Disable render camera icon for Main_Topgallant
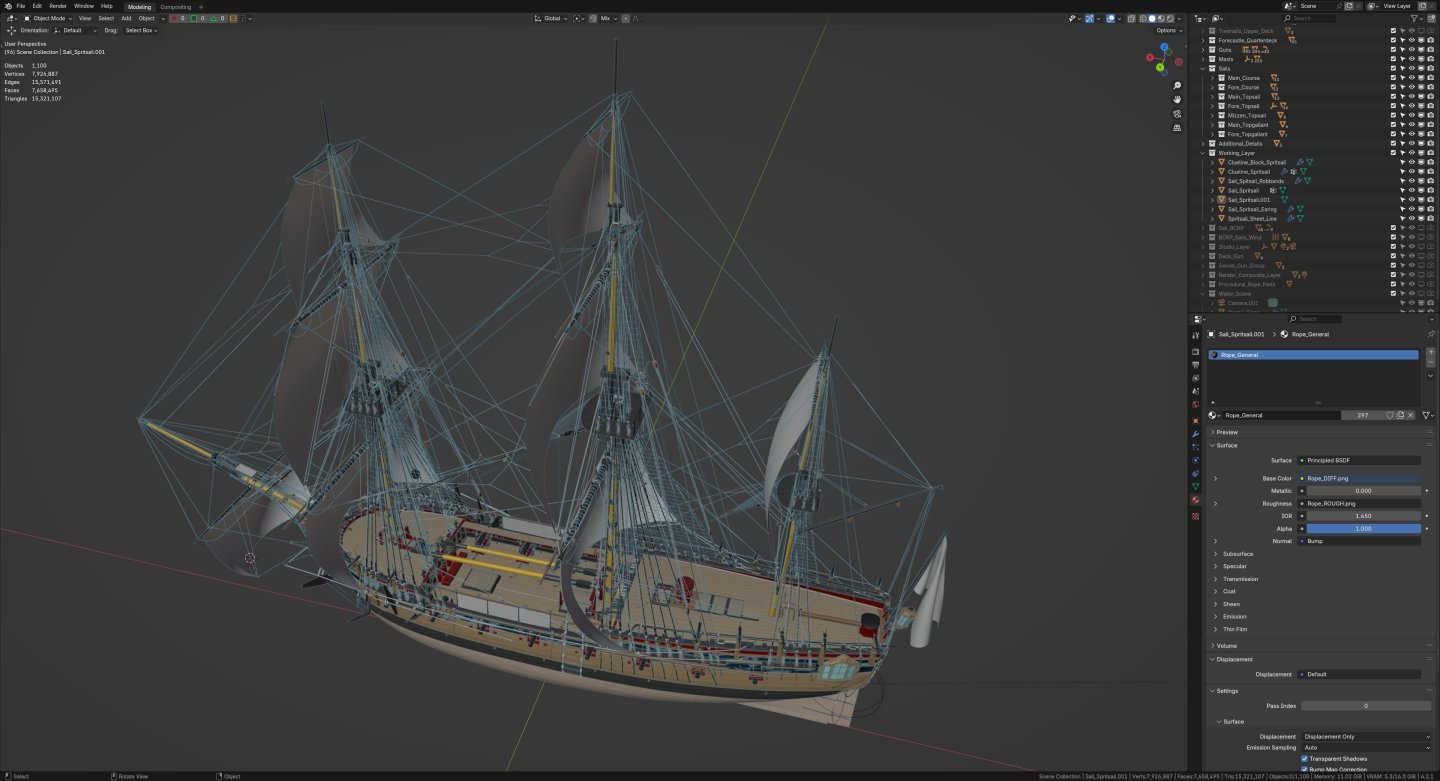 coord(1431,125)
